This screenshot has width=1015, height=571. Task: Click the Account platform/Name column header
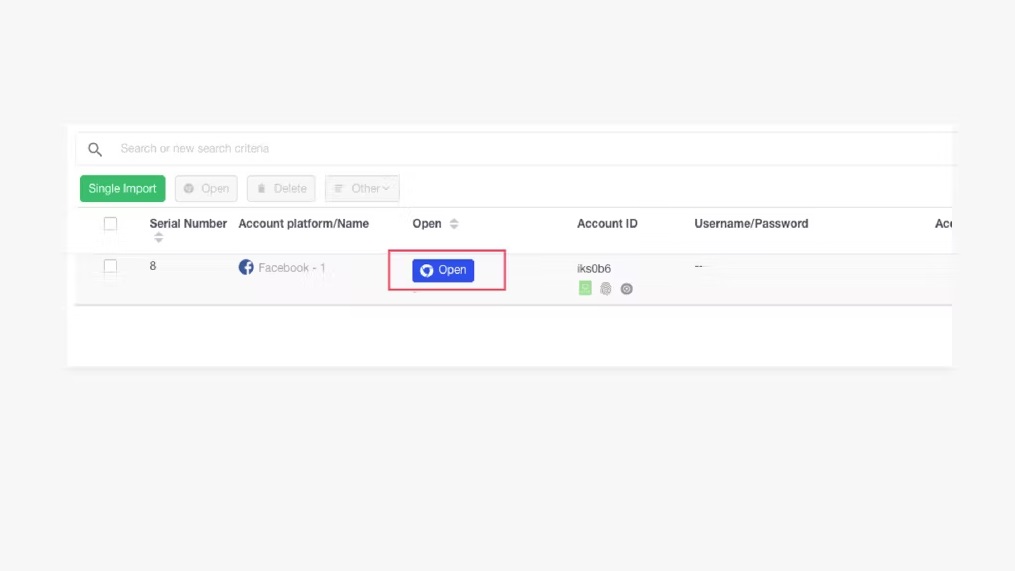[304, 223]
